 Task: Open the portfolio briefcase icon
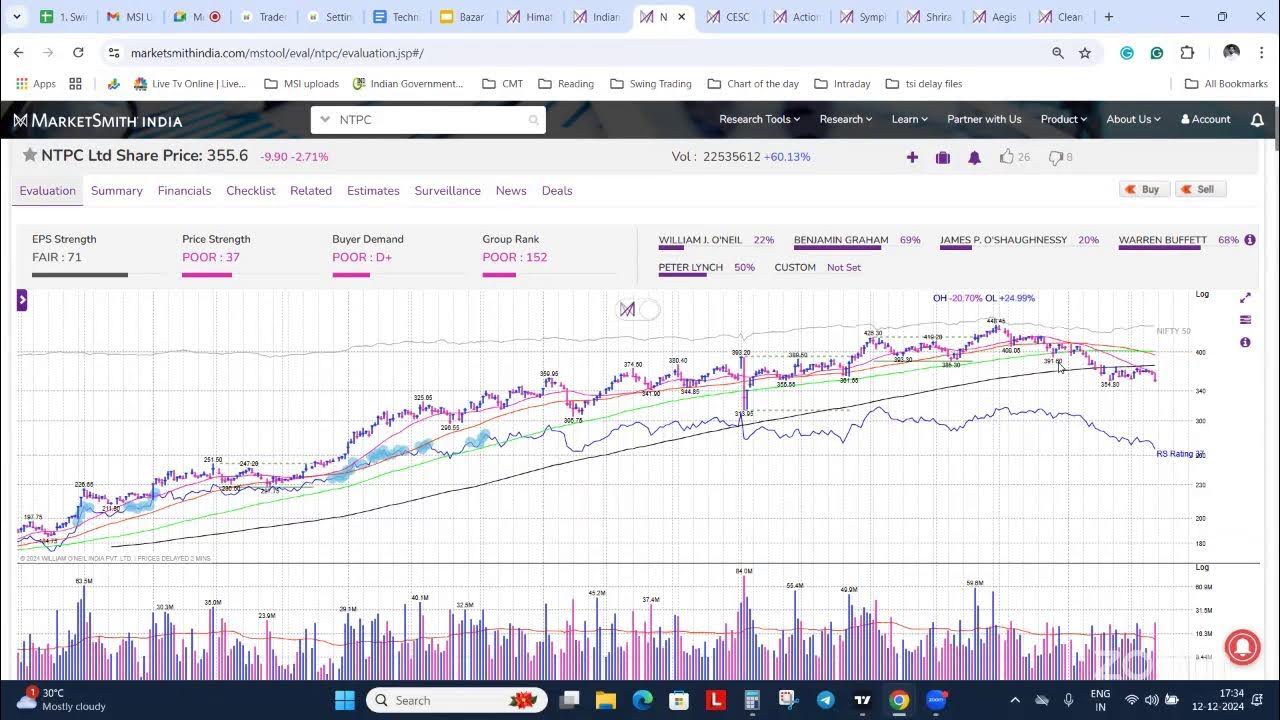[x=942, y=157]
